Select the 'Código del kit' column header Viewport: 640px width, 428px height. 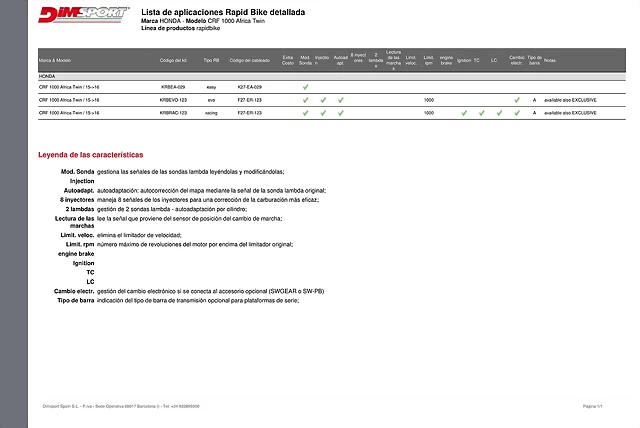(x=173, y=60)
